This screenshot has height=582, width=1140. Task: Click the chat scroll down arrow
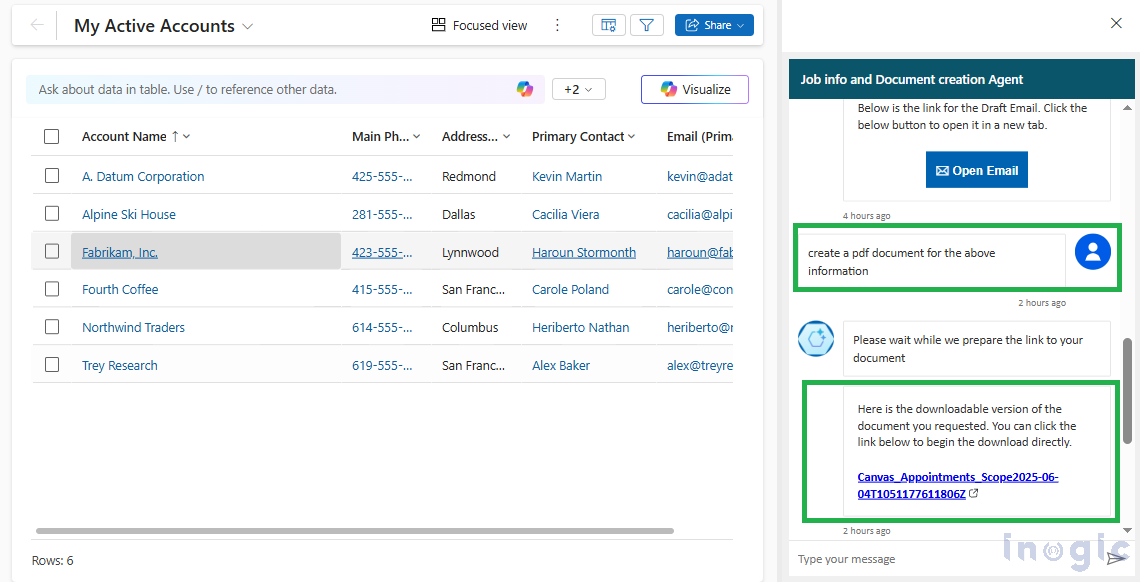(1127, 530)
